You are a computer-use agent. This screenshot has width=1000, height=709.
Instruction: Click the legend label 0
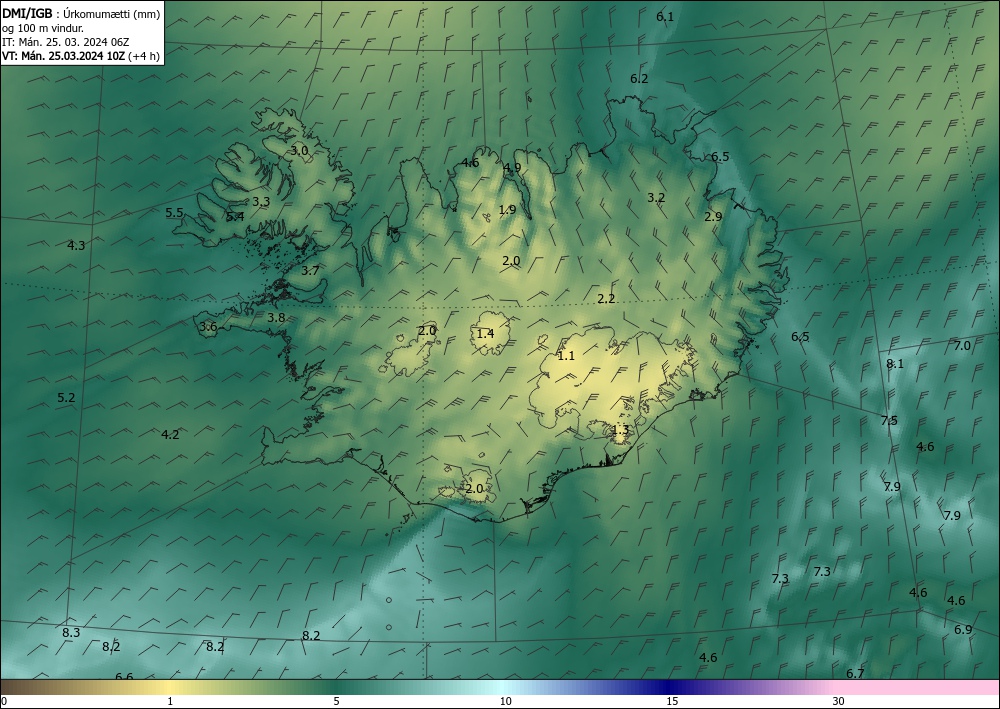(4, 702)
